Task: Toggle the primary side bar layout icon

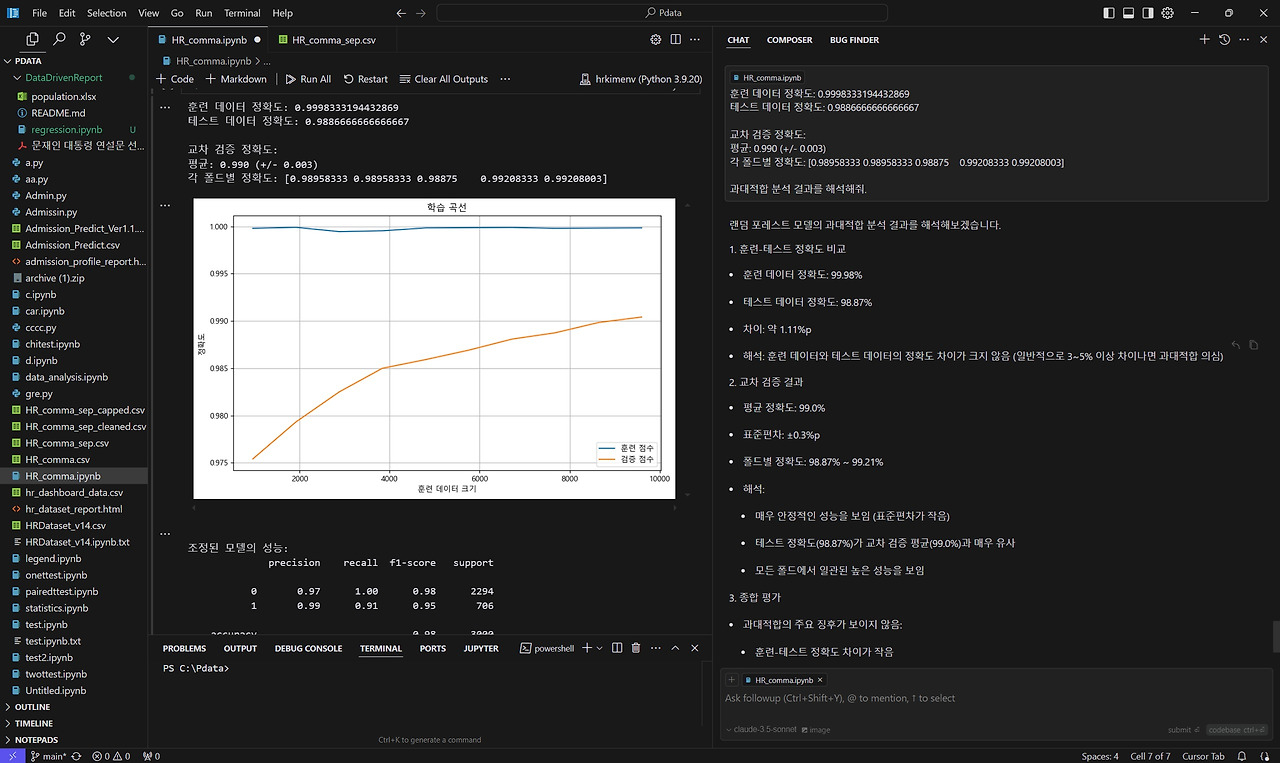Action: [1109, 13]
